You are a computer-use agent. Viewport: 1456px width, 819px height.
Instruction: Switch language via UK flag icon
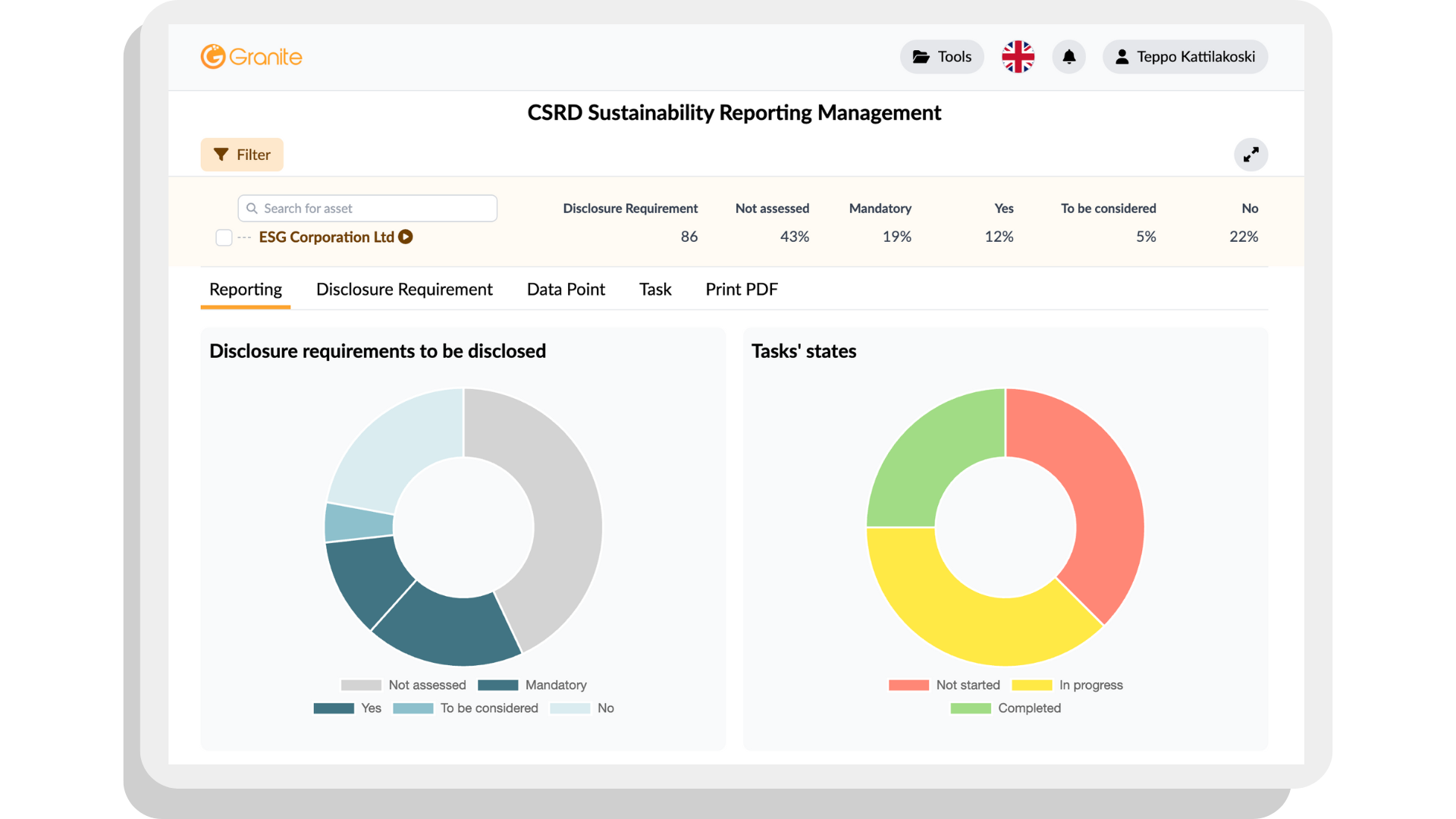(x=1018, y=57)
